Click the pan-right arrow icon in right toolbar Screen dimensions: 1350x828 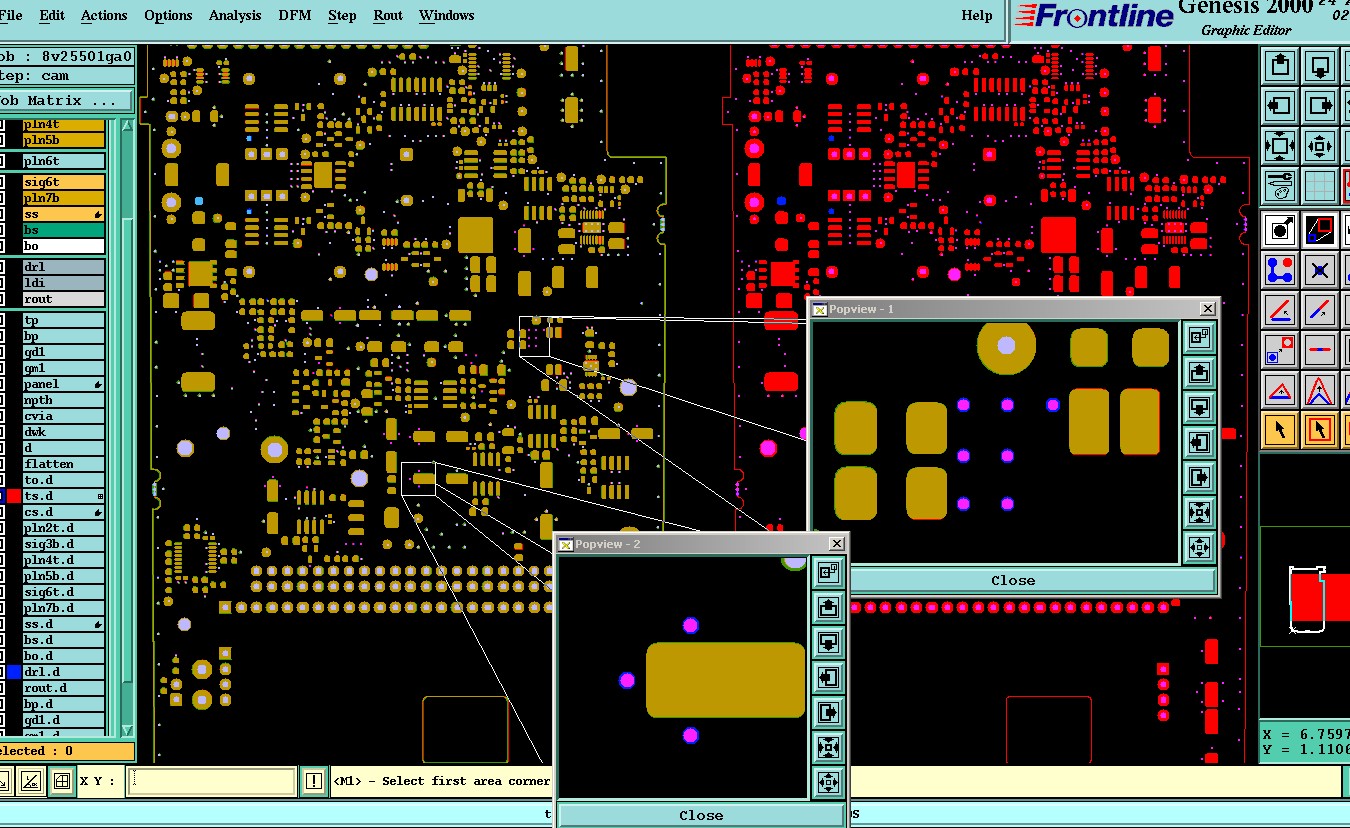click(1320, 105)
